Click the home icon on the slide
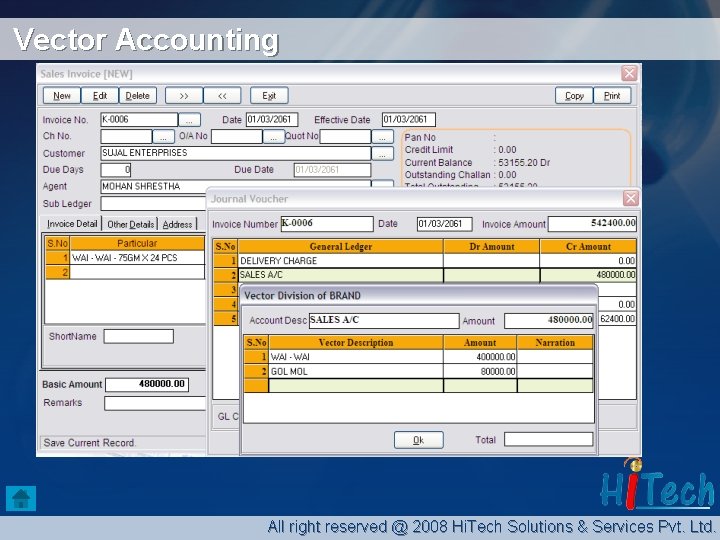The width and height of the screenshot is (720, 540). [21, 498]
